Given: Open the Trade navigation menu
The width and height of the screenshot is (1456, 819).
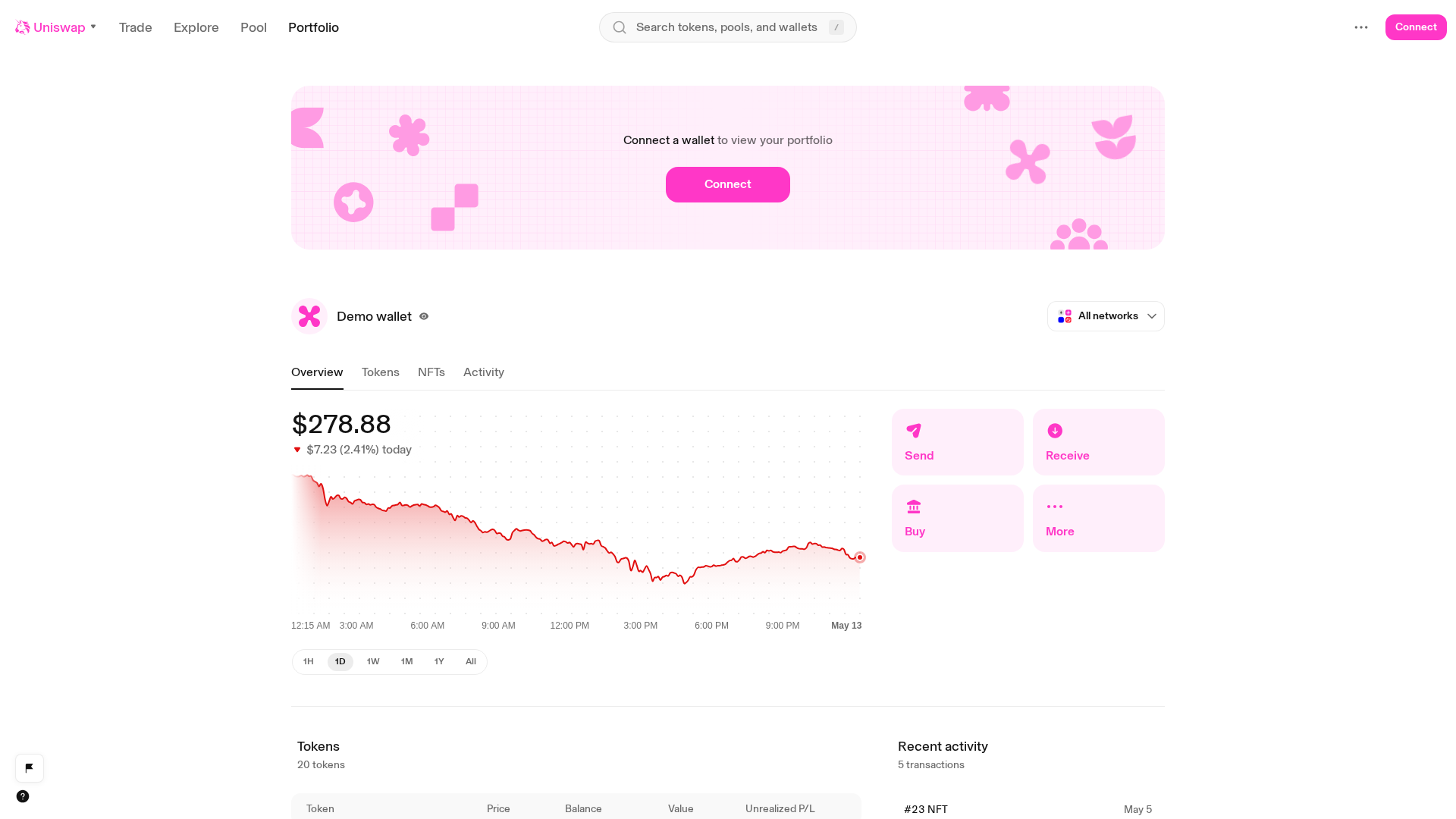Looking at the screenshot, I should tap(136, 27).
